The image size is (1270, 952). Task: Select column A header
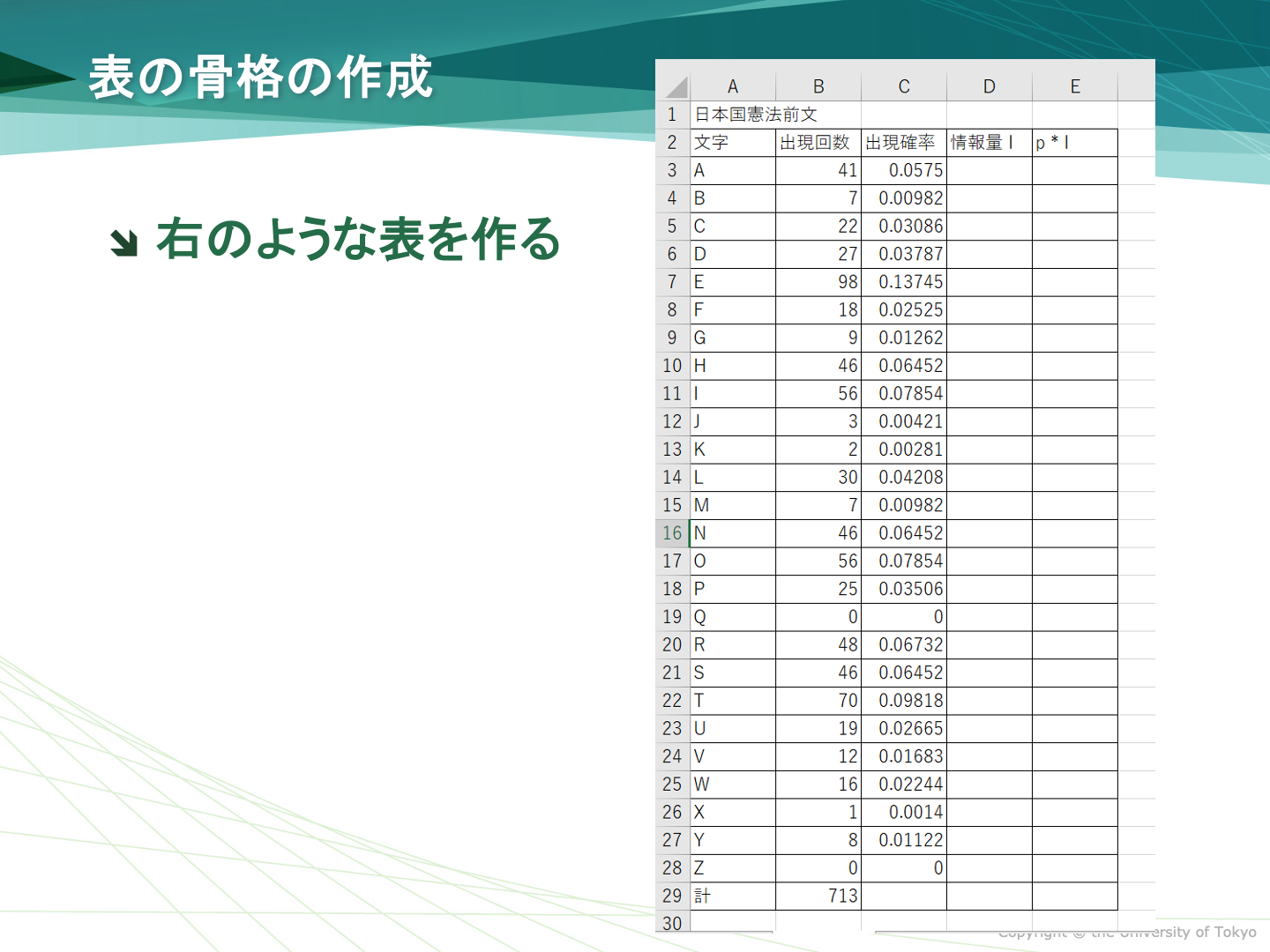tap(733, 86)
